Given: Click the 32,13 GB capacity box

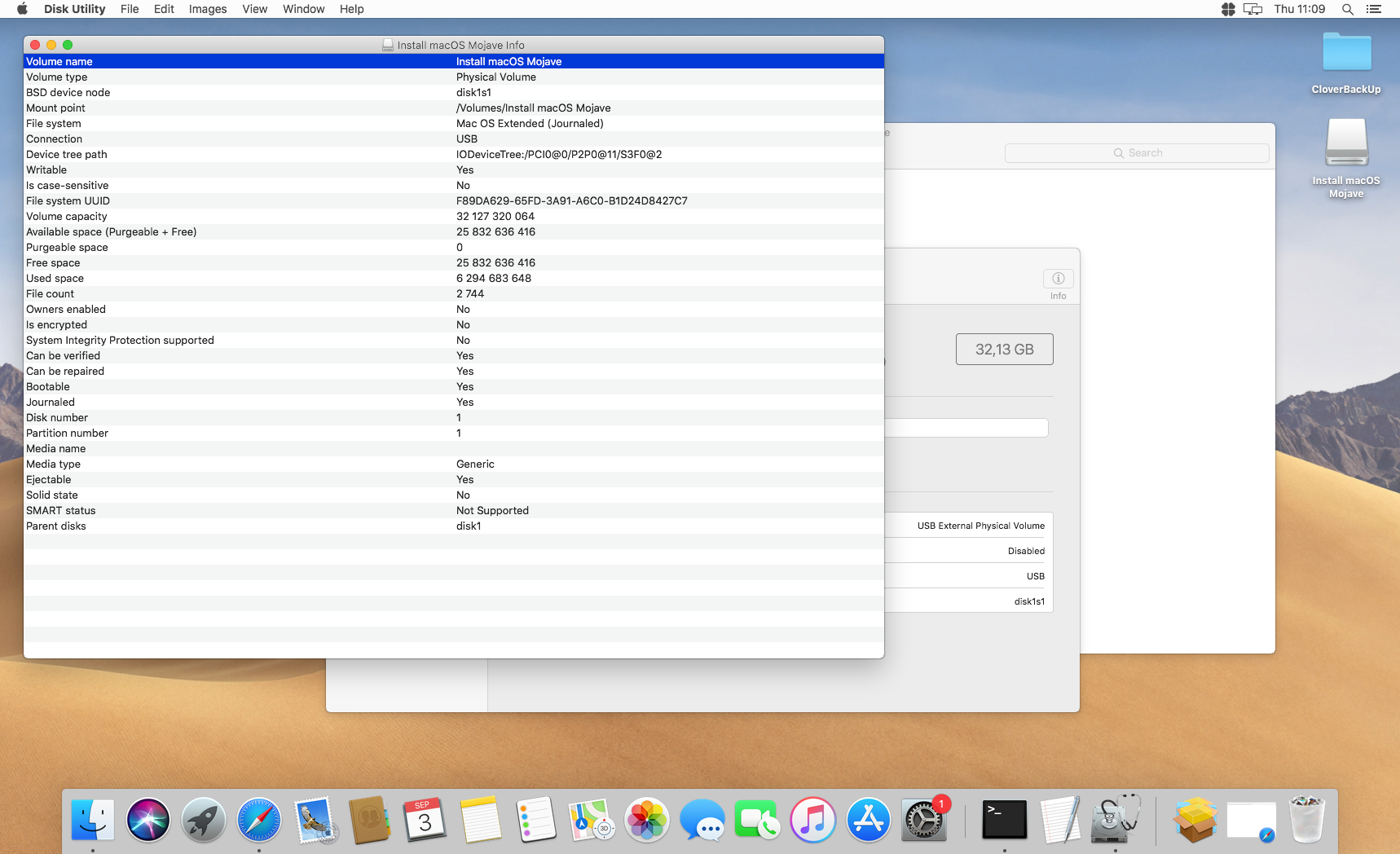Looking at the screenshot, I should tap(1004, 349).
